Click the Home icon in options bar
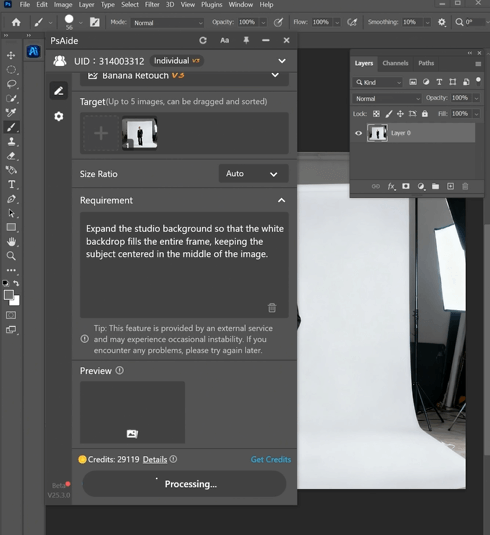 (16, 23)
